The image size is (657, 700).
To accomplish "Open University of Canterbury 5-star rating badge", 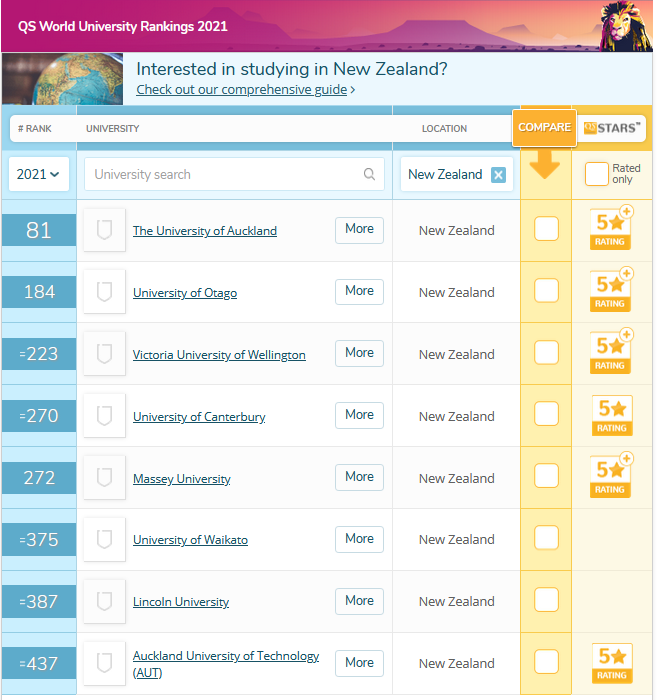I will (612, 415).
